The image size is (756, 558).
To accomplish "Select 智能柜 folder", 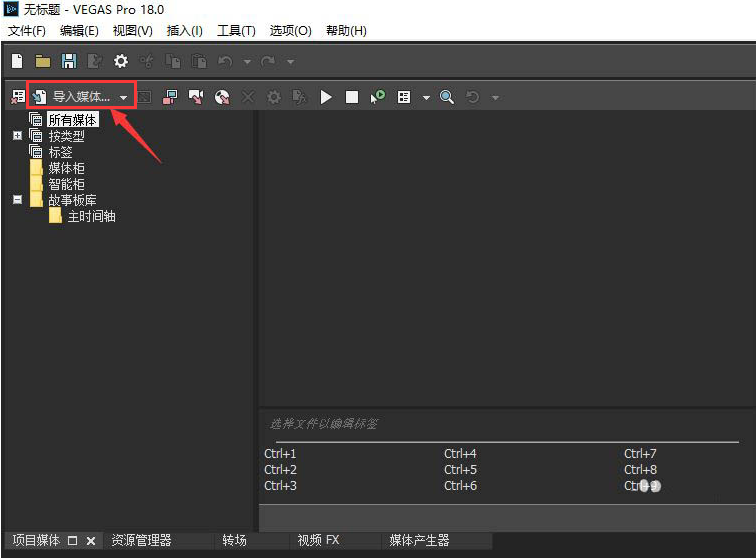I will point(67,184).
